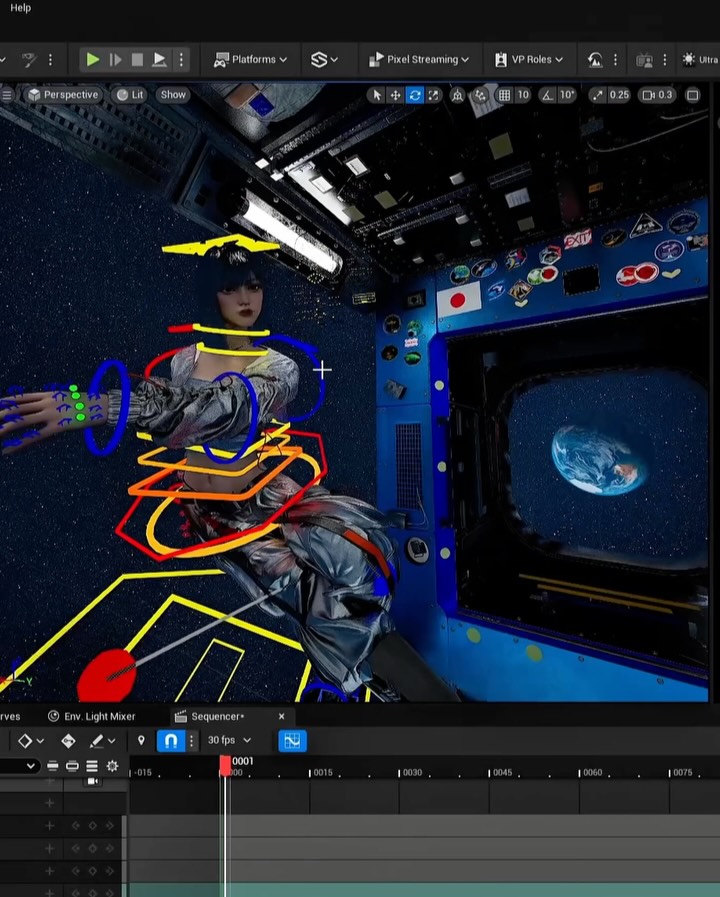Click the surface snapping icon
The image size is (720, 897).
point(480,95)
